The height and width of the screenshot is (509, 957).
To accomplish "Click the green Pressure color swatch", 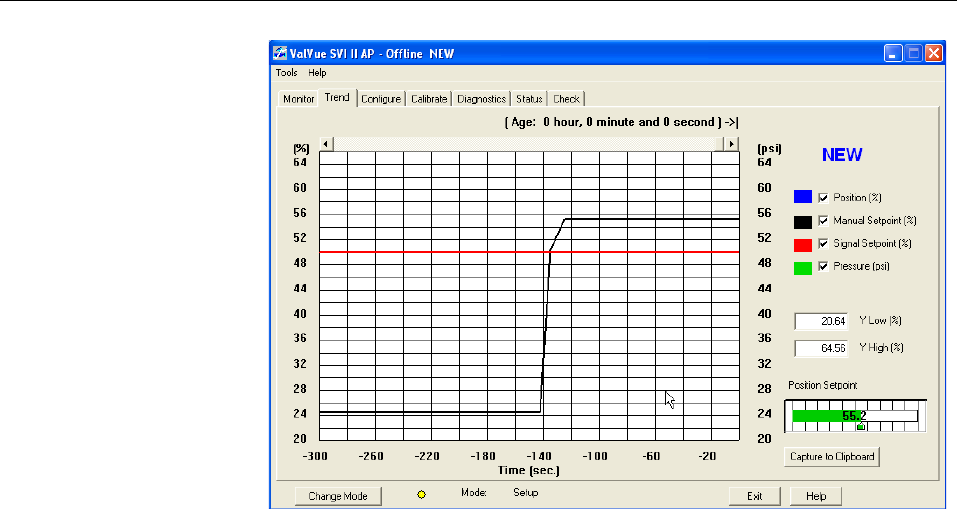I will [x=803, y=268].
